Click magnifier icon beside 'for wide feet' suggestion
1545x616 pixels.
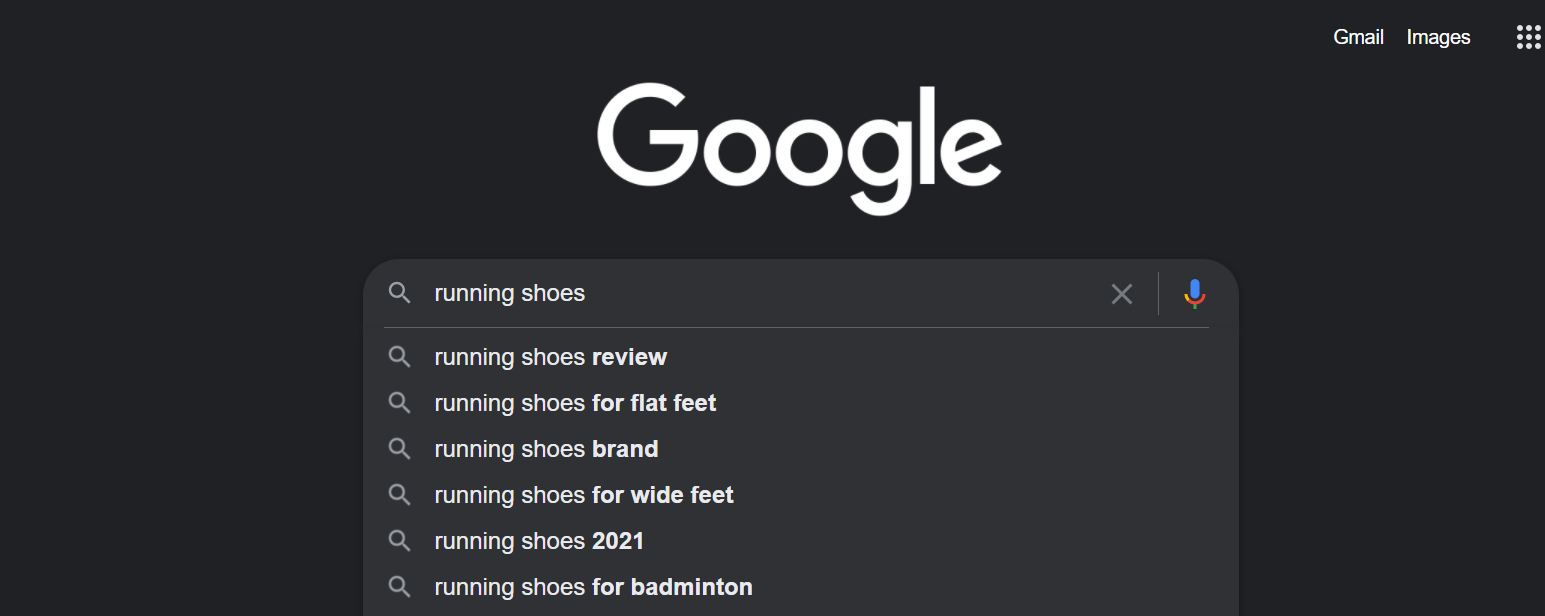[400, 495]
